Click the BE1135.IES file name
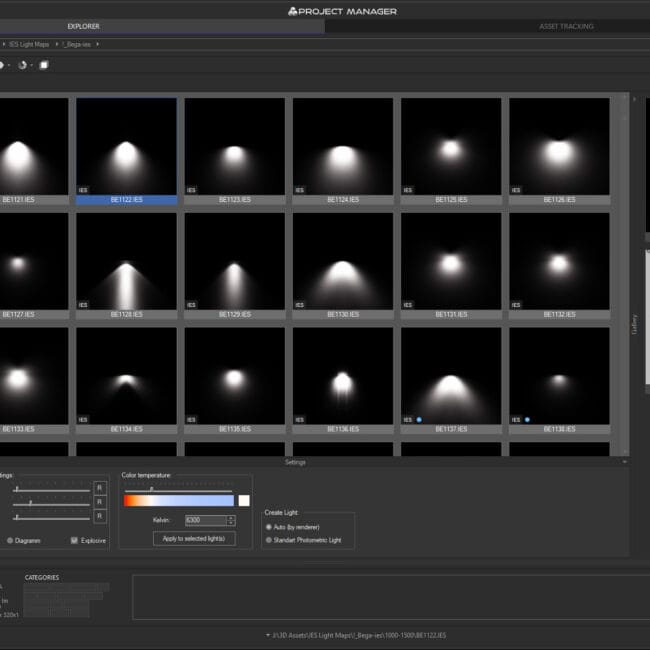Image resolution: width=650 pixels, height=650 pixels. 235,429
